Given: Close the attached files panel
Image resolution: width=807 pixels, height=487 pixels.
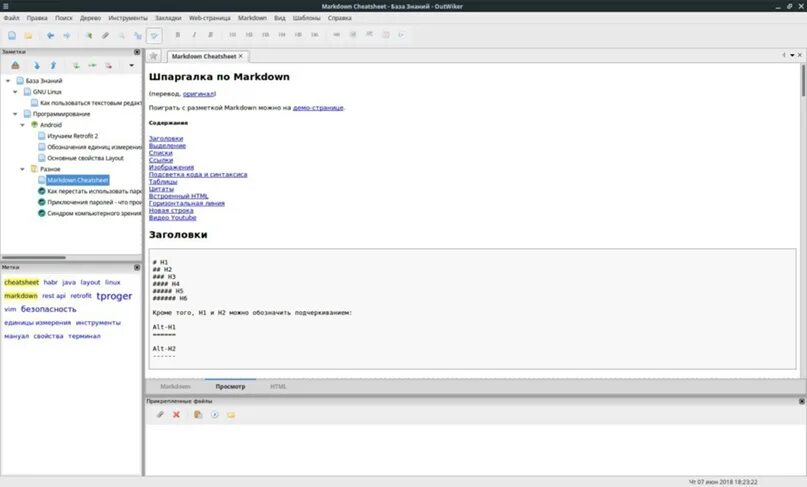Looking at the screenshot, I should point(801,401).
